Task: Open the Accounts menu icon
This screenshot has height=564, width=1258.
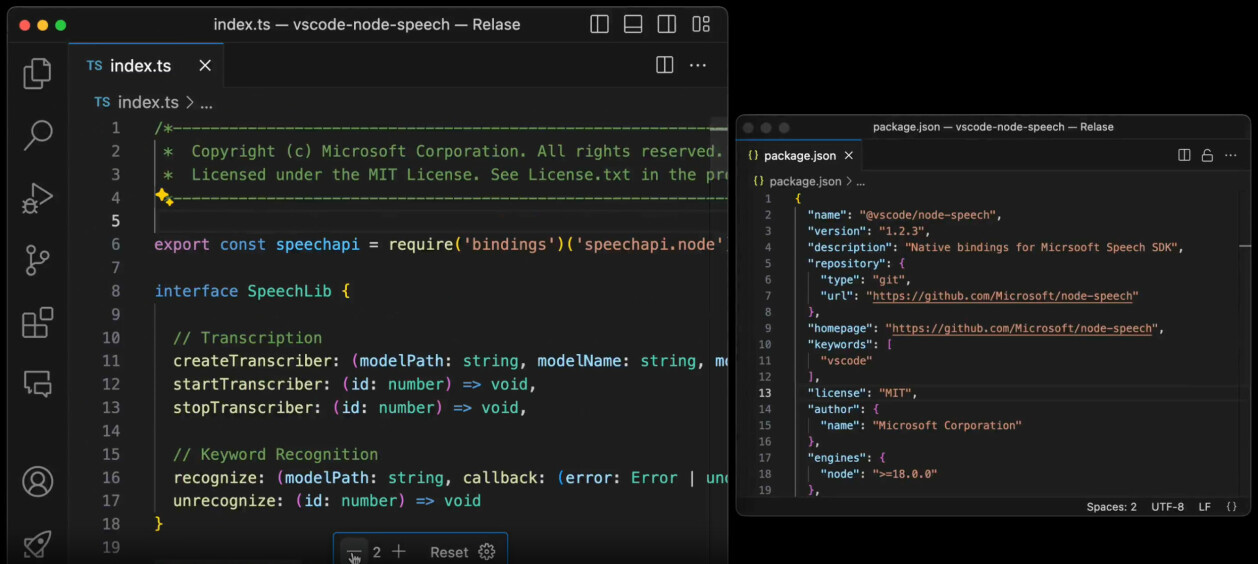Action: point(38,482)
